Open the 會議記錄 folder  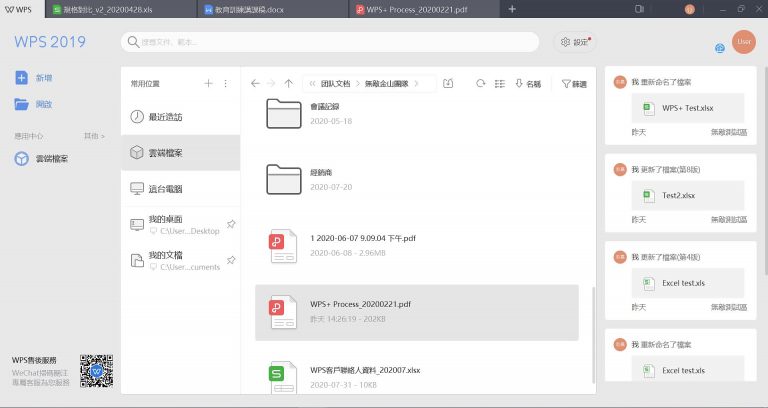417,114
